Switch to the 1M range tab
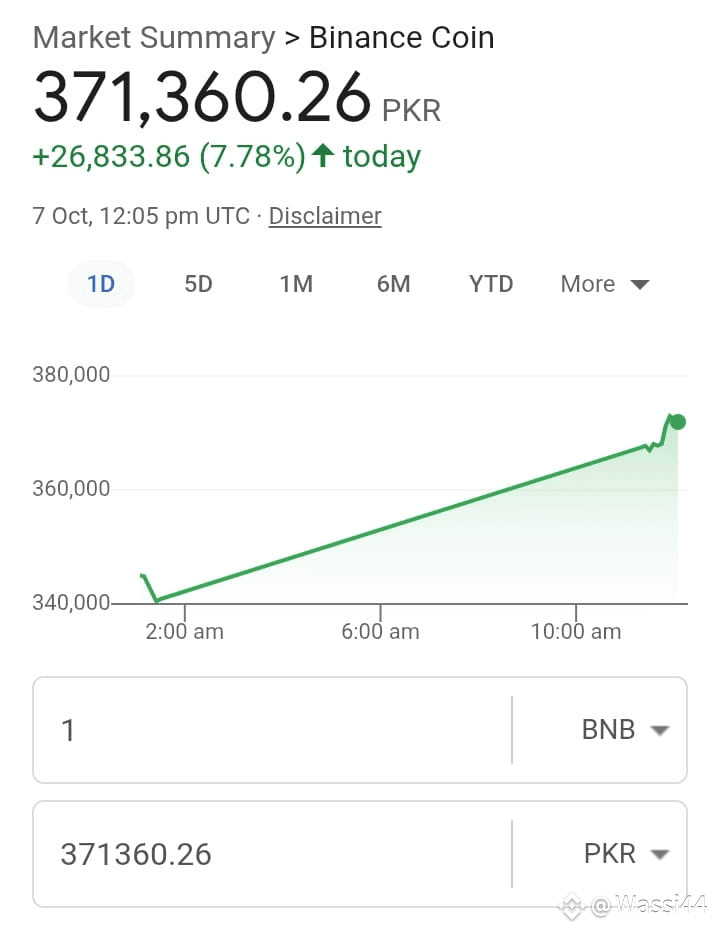Screen dimensions: 720x932 point(296,284)
